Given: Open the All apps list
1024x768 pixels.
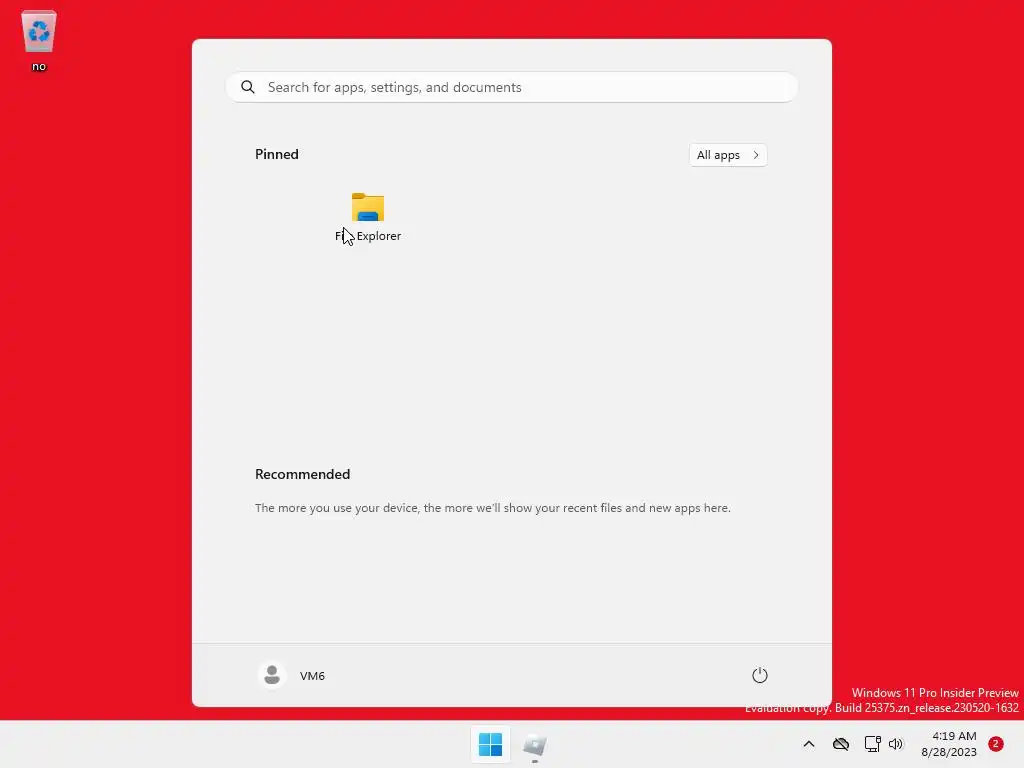Looking at the screenshot, I should click(x=728, y=155).
